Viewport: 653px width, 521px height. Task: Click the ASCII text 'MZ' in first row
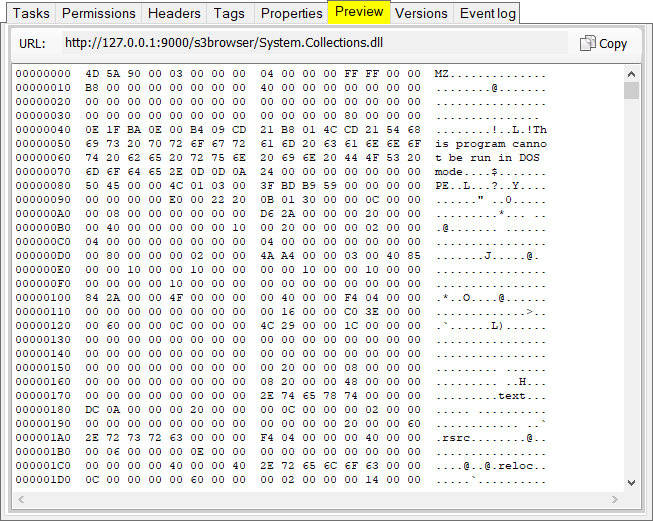coord(441,74)
